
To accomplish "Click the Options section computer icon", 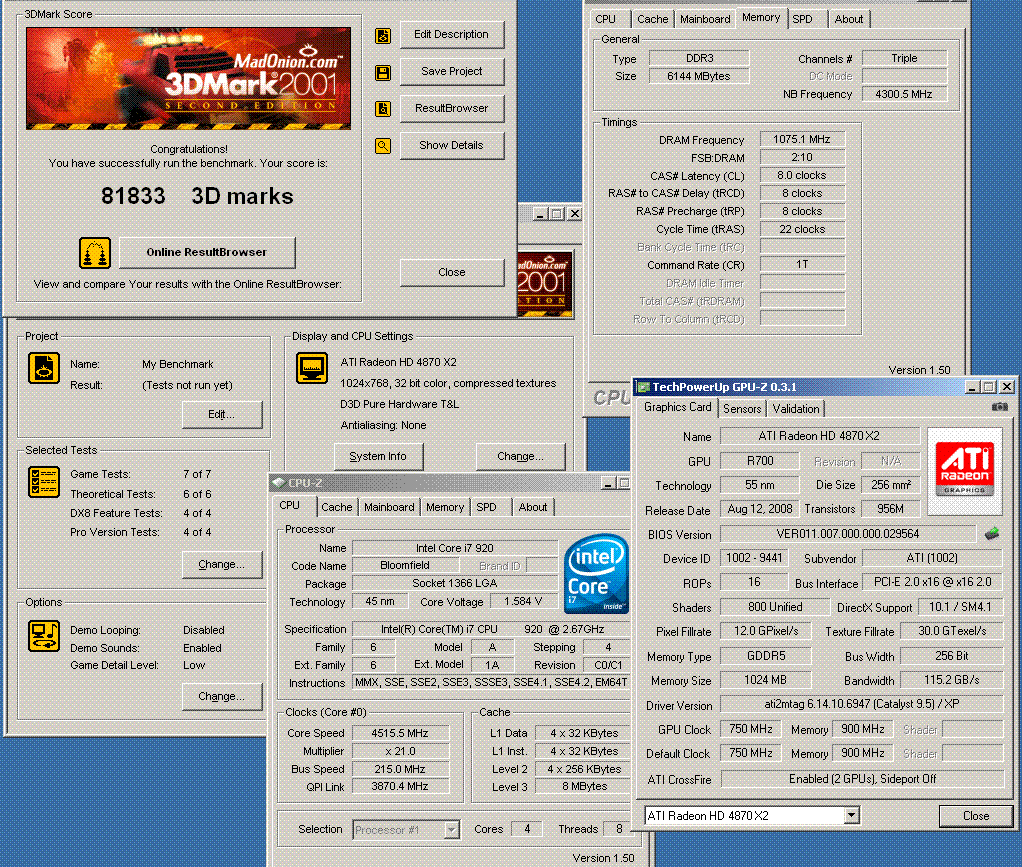I will coord(44,636).
